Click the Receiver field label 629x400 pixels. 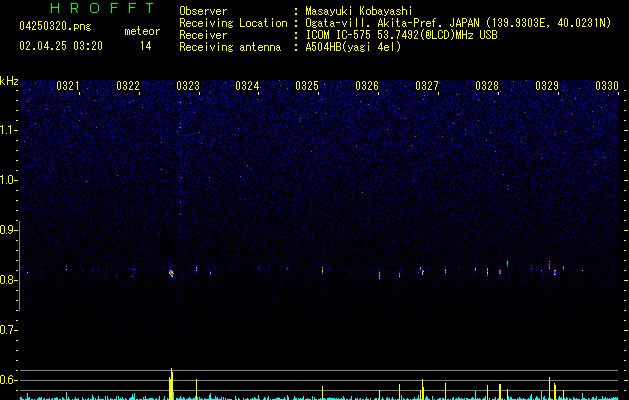[x=203, y=35]
